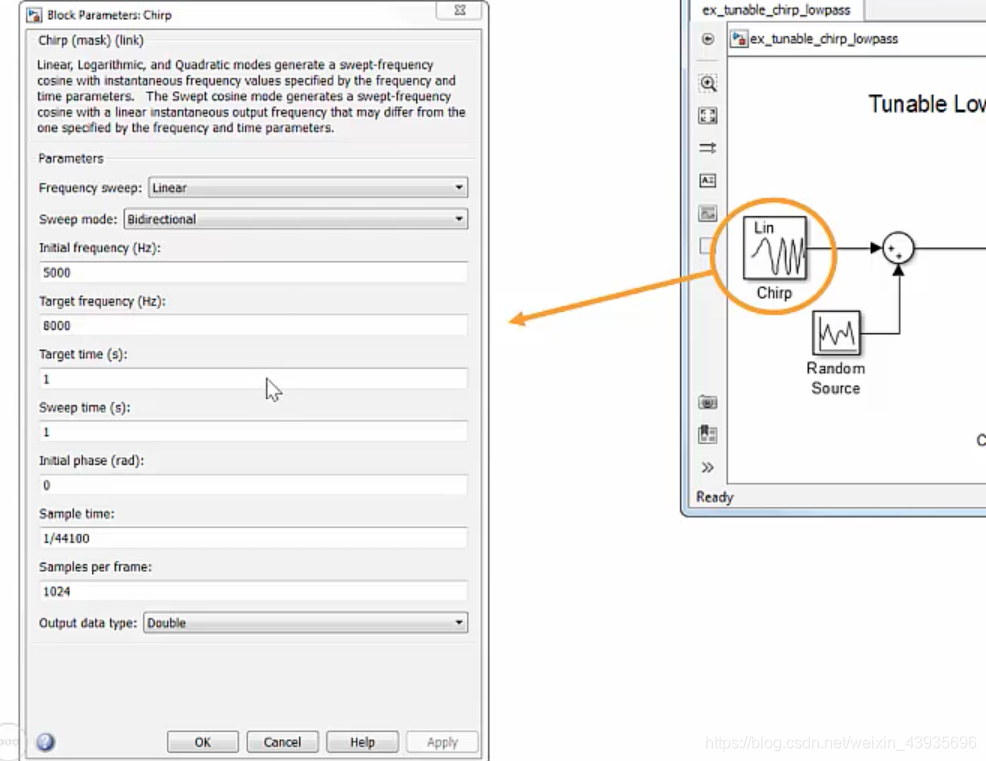986x761 pixels.
Task: Select the annotation text icon in palette
Action: click(x=708, y=181)
